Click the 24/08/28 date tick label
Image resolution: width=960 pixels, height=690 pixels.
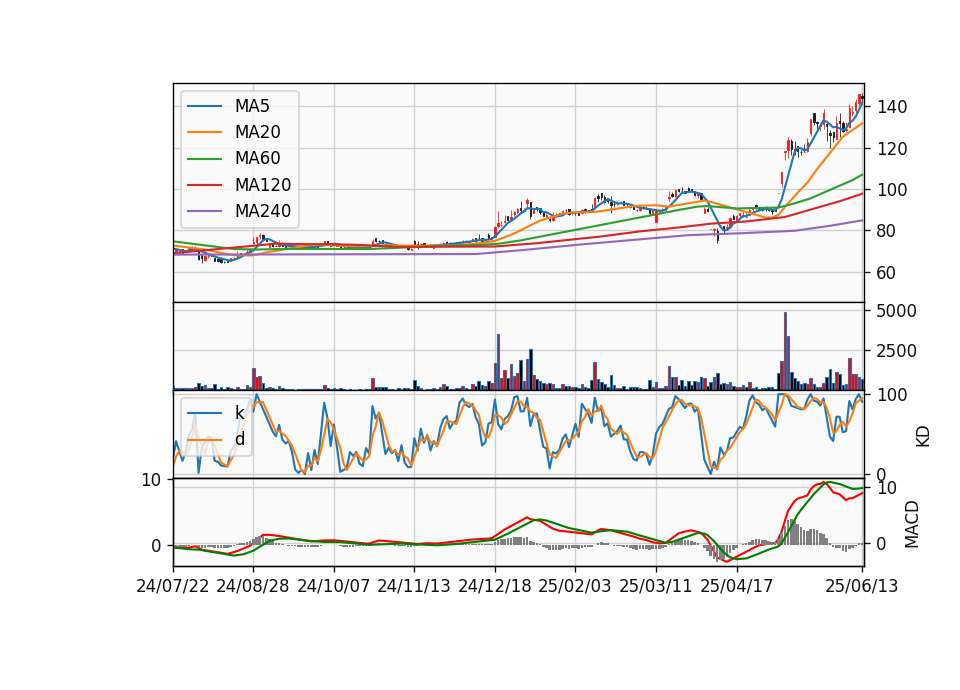pyautogui.click(x=253, y=586)
